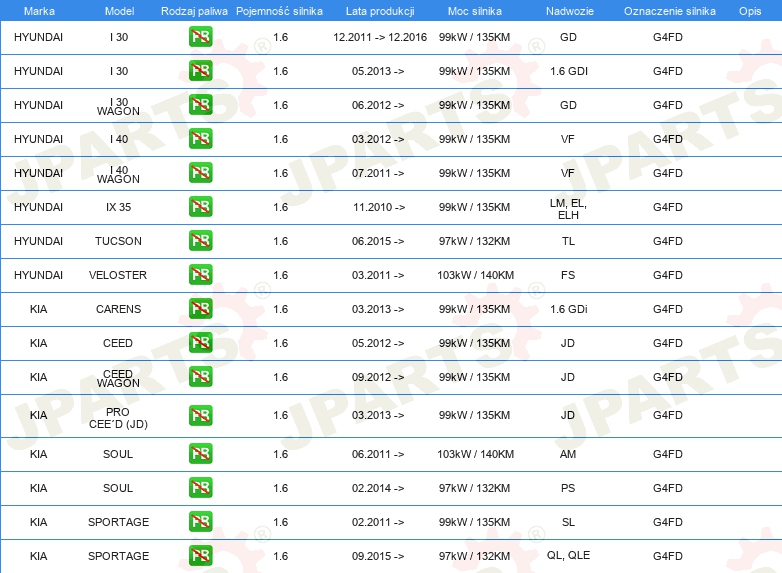Select the VELOSTER model cell
782x573 pixels.
[x=118, y=275]
